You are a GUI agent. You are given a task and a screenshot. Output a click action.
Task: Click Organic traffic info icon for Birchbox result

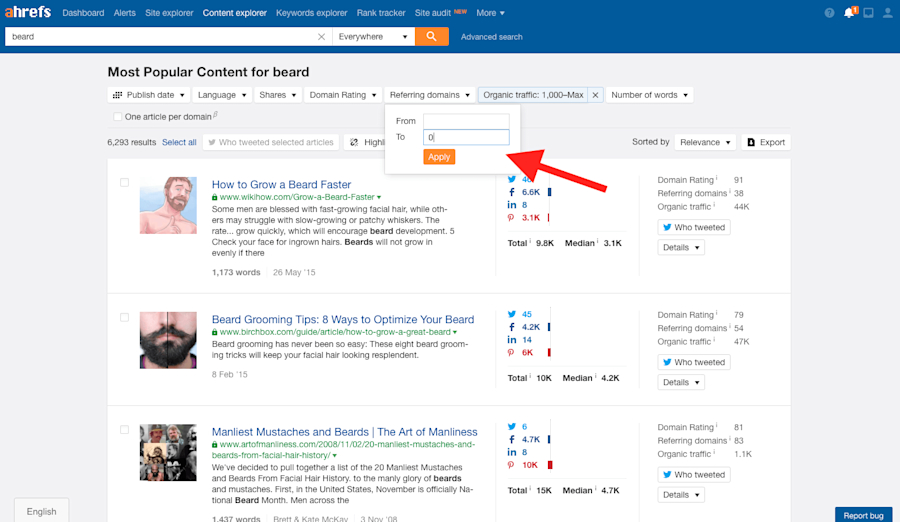tap(715, 339)
